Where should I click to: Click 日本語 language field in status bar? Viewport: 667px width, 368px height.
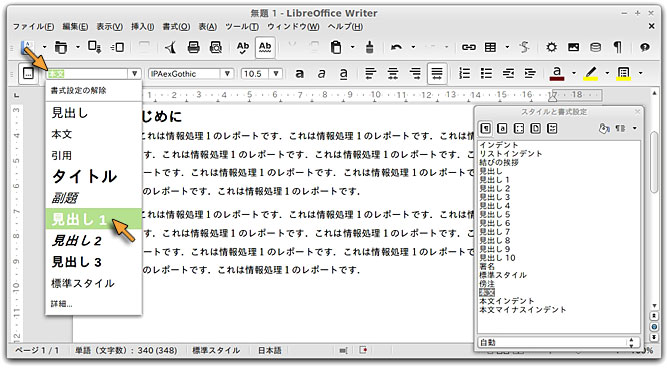point(270,351)
